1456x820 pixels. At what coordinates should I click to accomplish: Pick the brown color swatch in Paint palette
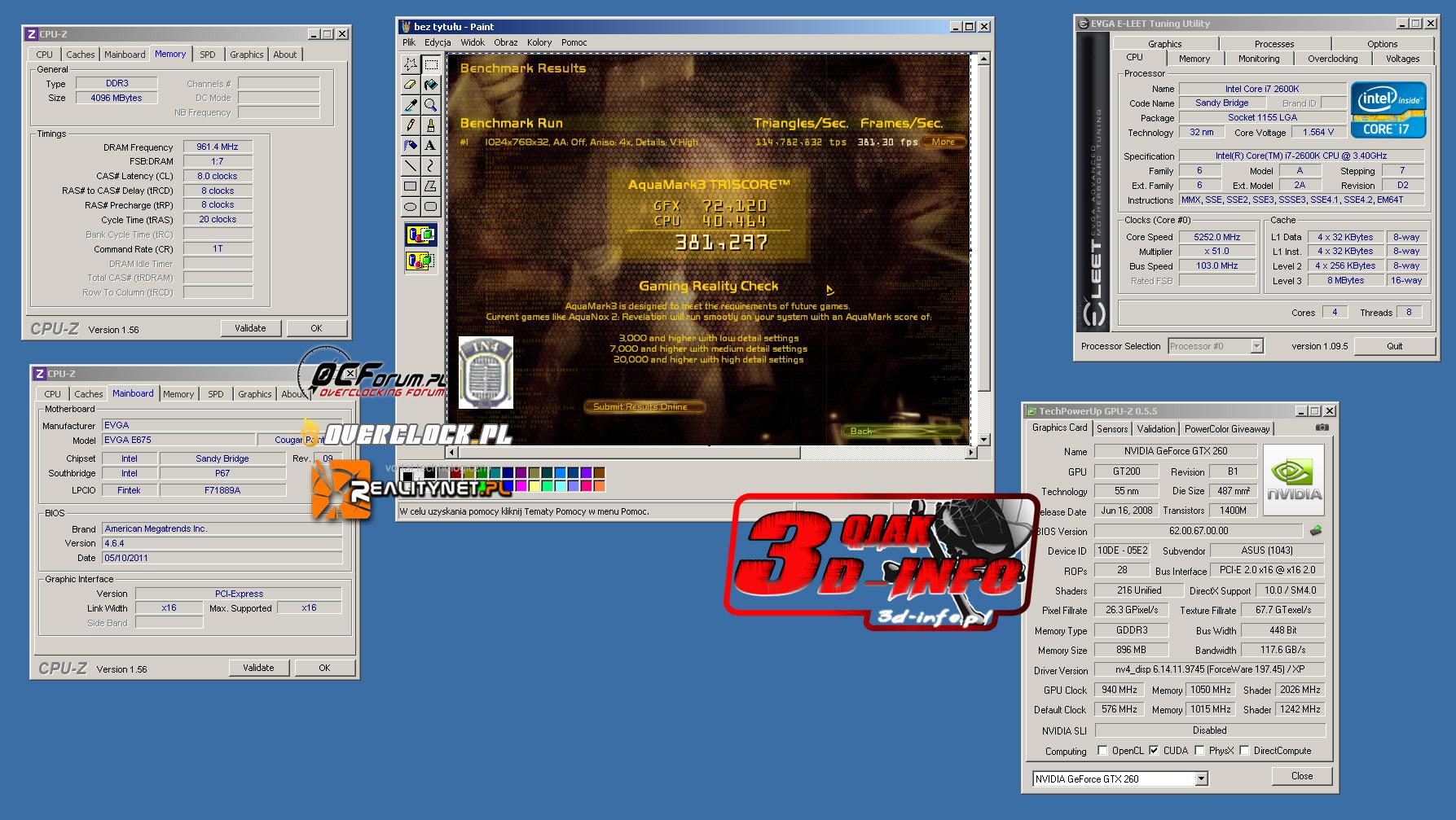[x=599, y=472]
